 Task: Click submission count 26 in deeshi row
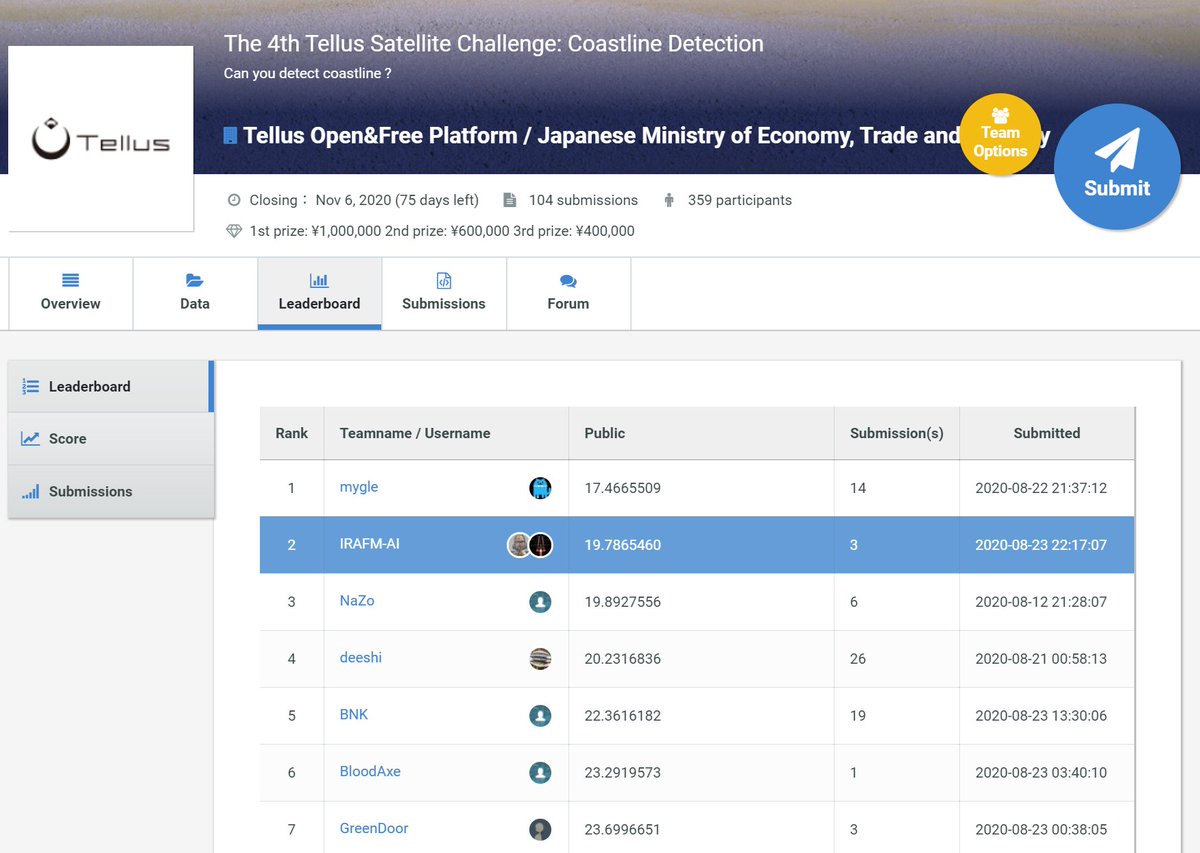click(858, 659)
